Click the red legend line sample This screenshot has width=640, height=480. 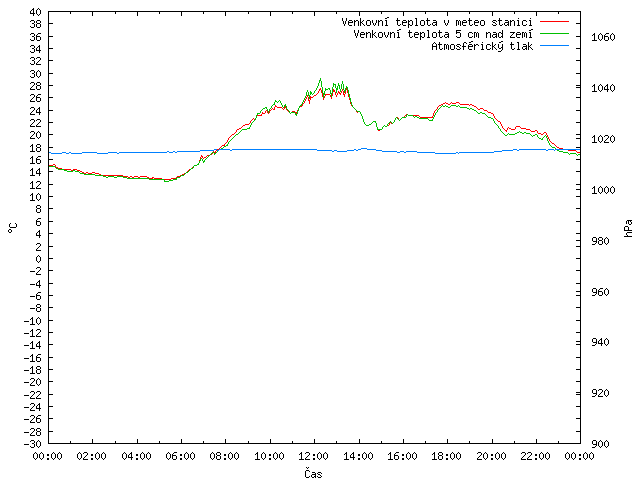[554, 21]
